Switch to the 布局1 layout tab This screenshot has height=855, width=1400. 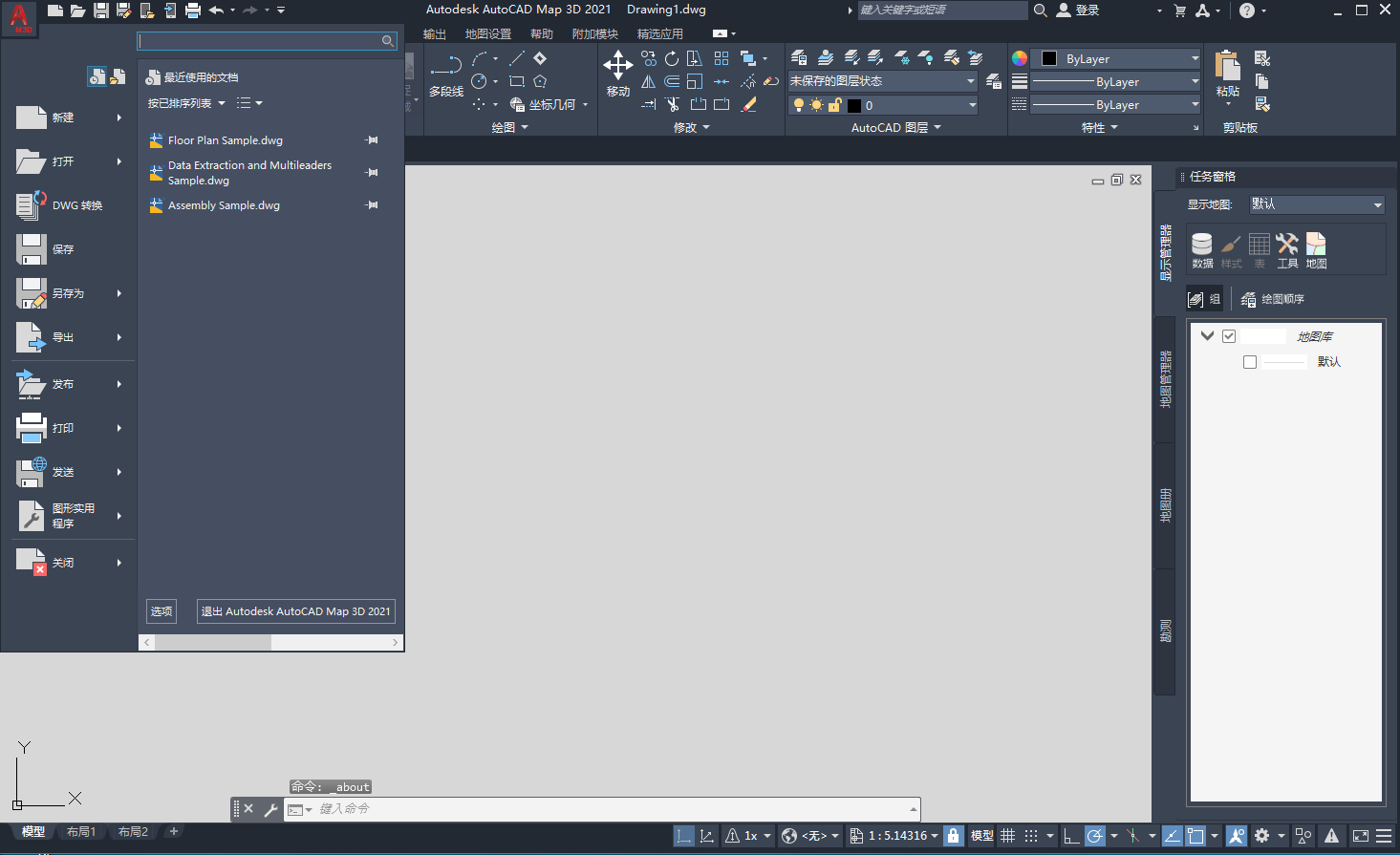pos(81,832)
